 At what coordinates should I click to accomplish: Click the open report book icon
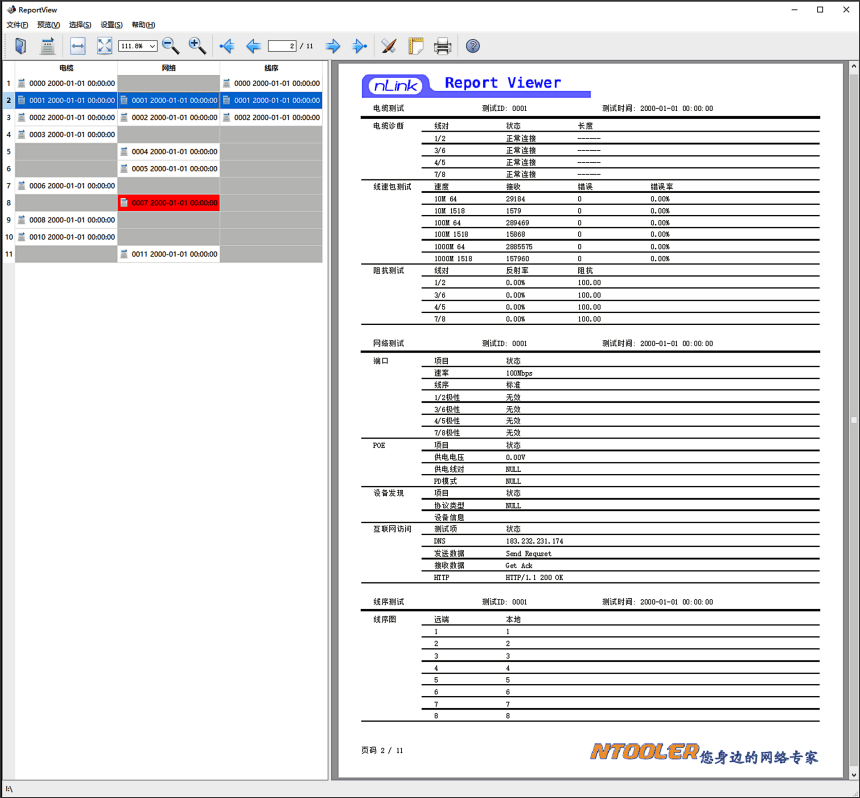[x=20, y=46]
